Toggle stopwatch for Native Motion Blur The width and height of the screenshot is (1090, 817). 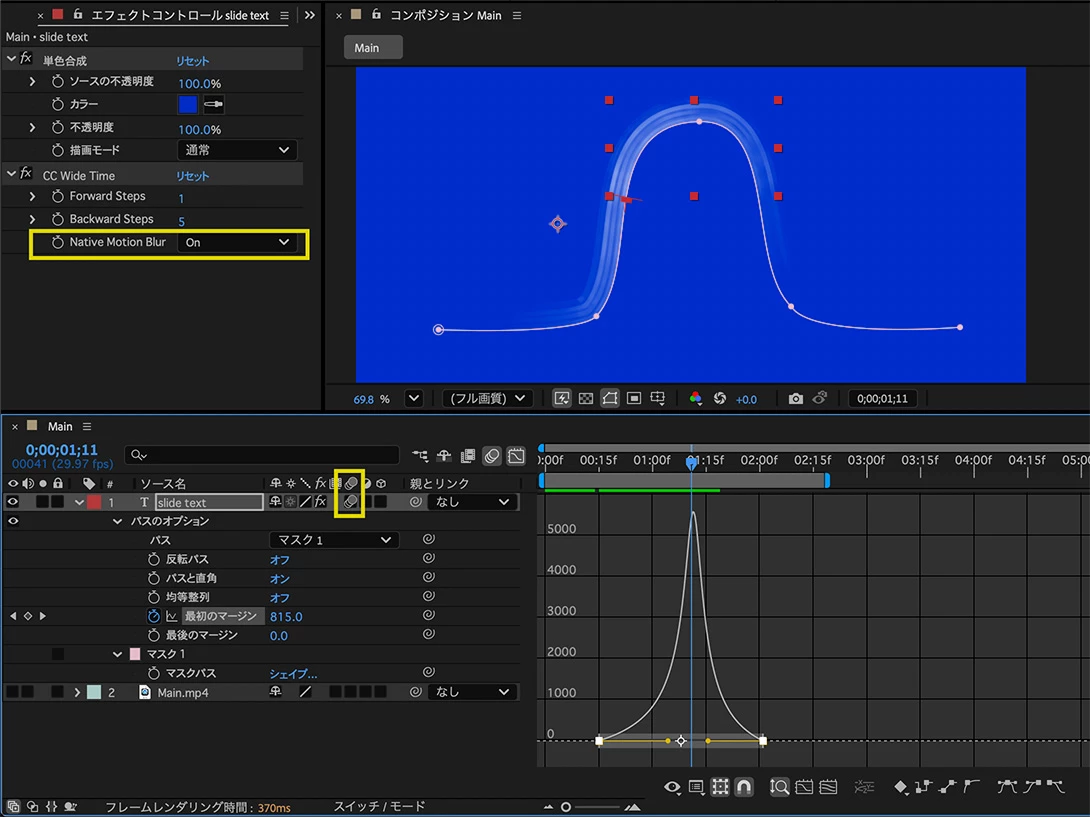click(58, 242)
